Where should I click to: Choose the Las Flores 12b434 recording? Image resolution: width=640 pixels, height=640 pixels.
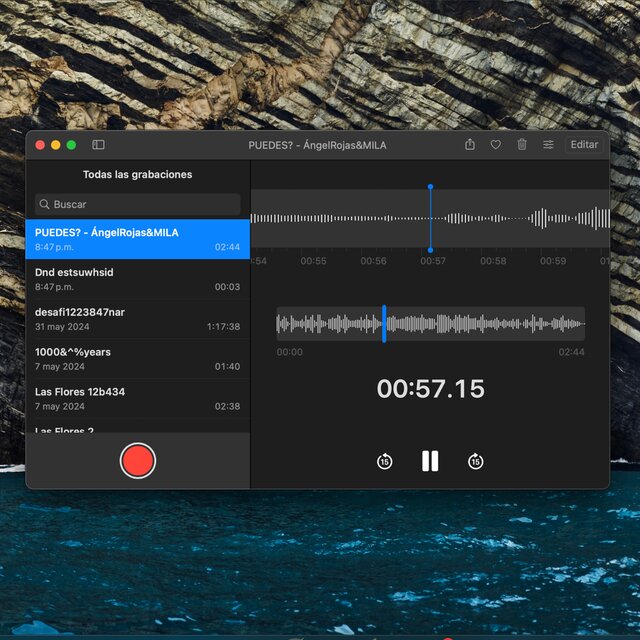click(x=138, y=398)
